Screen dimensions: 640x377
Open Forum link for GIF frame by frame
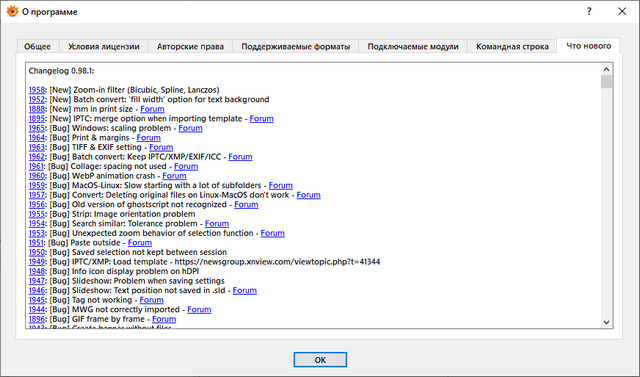tap(164, 319)
